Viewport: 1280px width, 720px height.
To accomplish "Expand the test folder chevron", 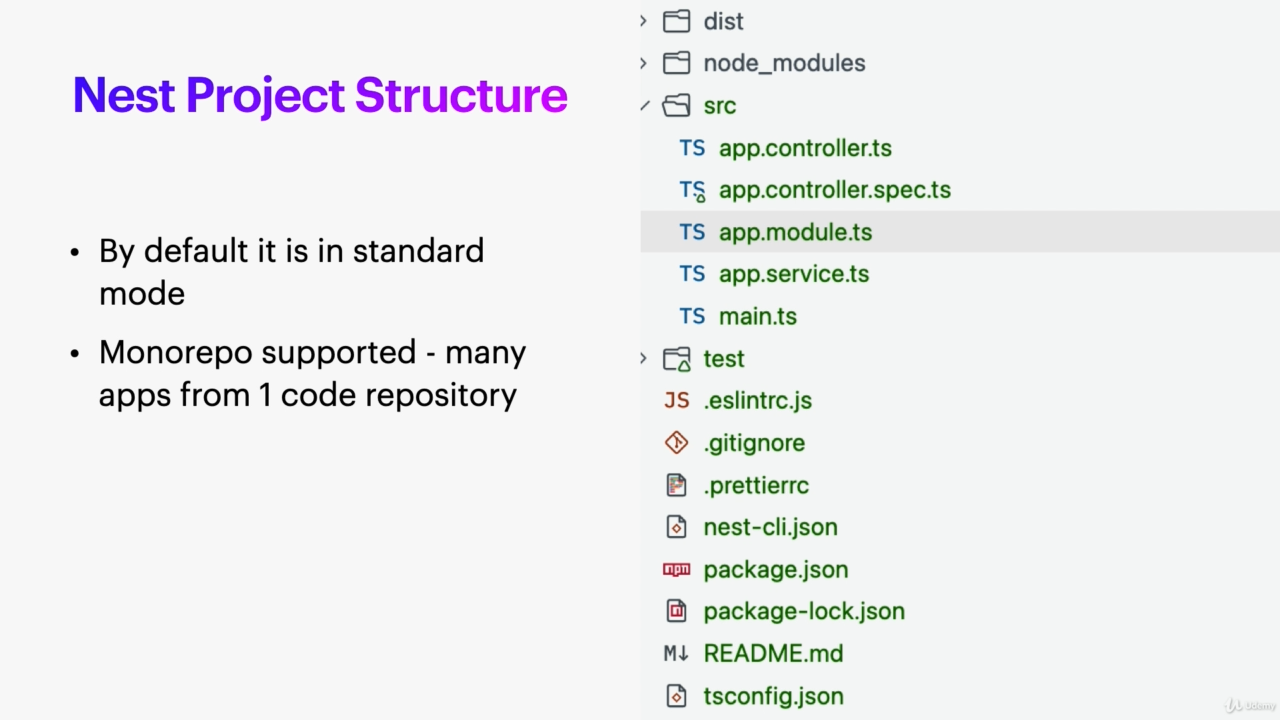I will [643, 358].
